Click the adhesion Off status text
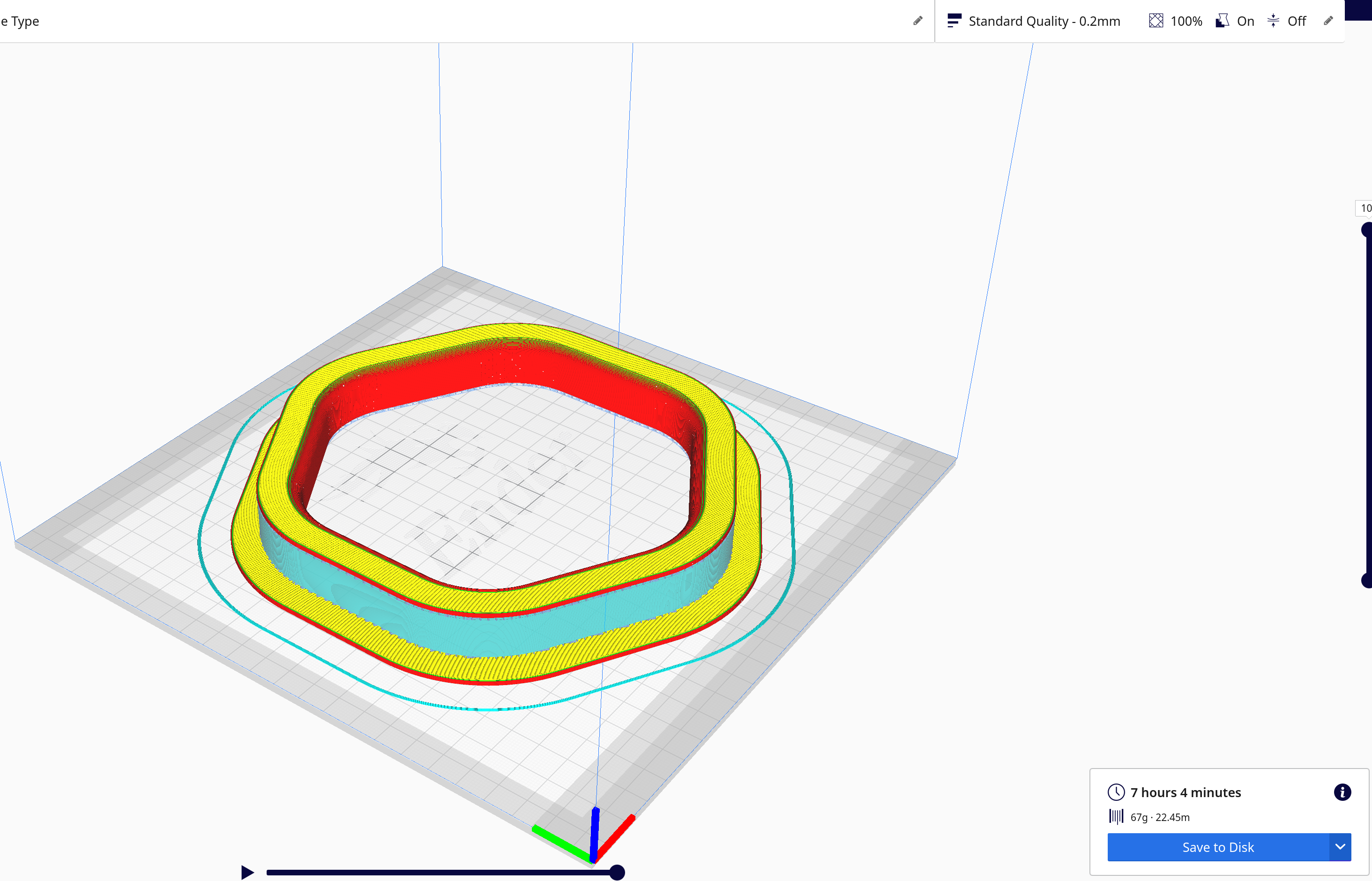The image size is (1372, 881). click(x=1296, y=21)
